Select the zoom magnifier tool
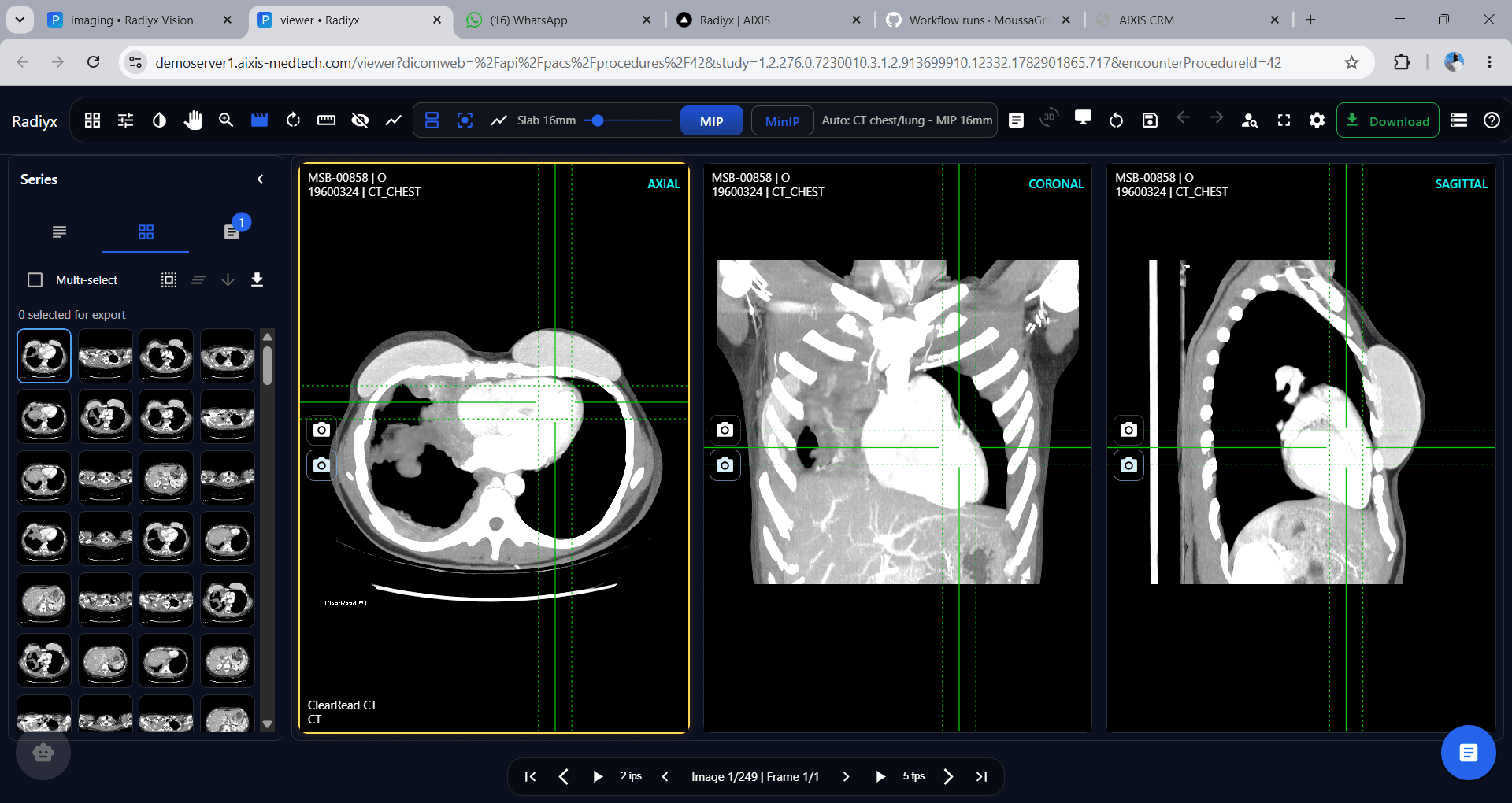Image resolution: width=1512 pixels, height=803 pixels. (226, 120)
